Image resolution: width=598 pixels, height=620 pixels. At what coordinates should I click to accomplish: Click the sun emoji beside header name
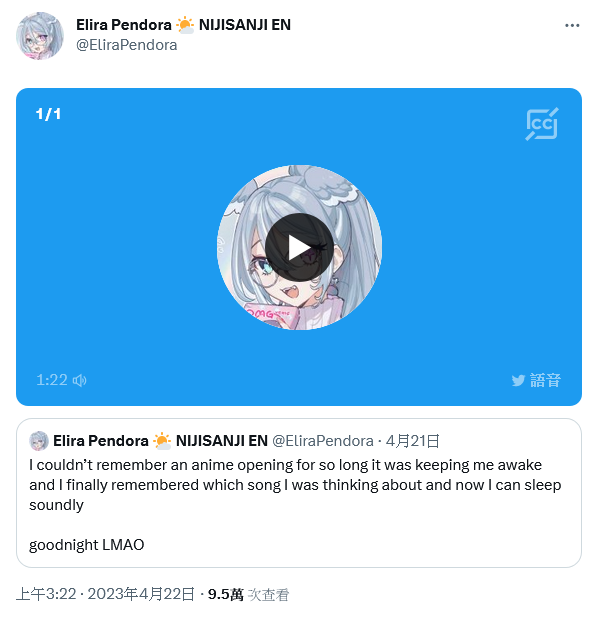coord(185,25)
